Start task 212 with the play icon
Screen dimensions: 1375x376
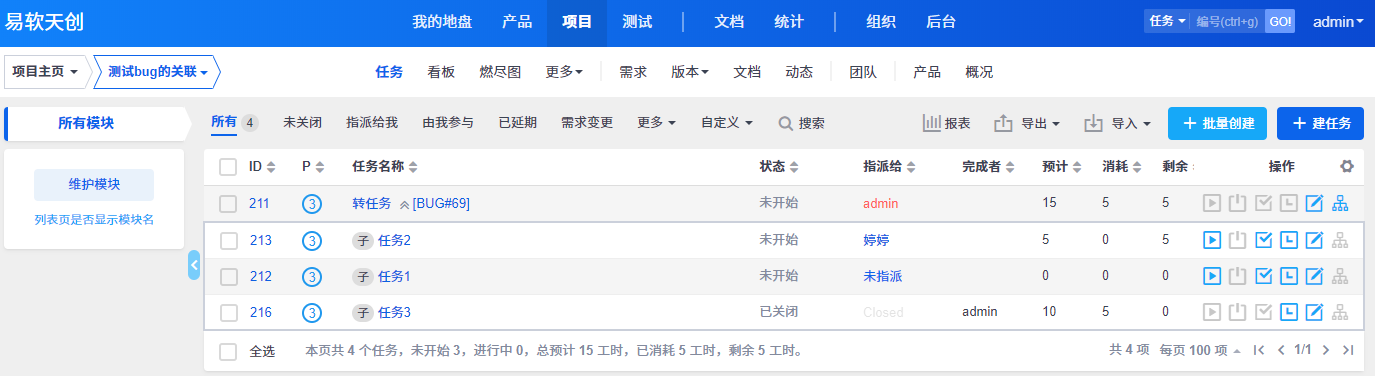pos(1211,276)
